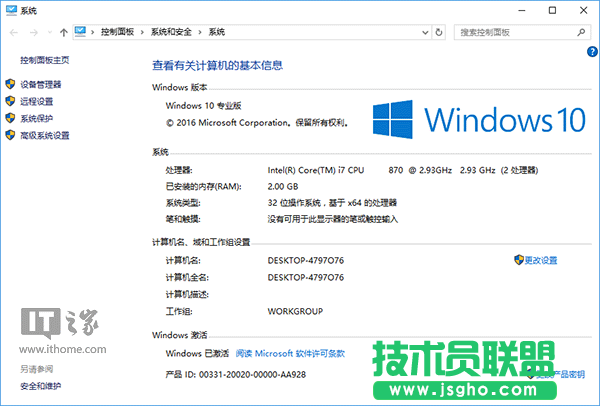Click 更改设置 link
Screen dimensions: 600x406
point(541,260)
